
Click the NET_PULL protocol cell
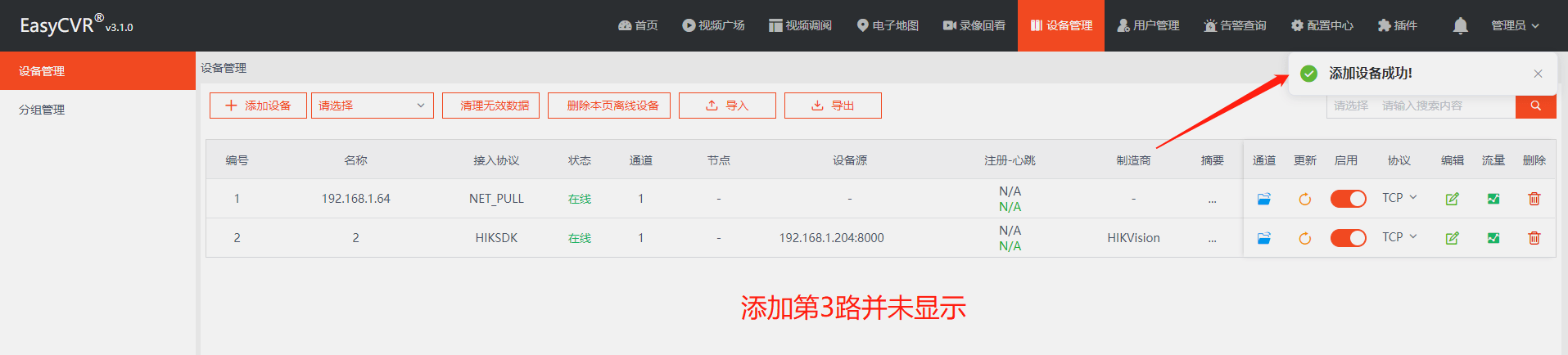pyautogui.click(x=496, y=199)
